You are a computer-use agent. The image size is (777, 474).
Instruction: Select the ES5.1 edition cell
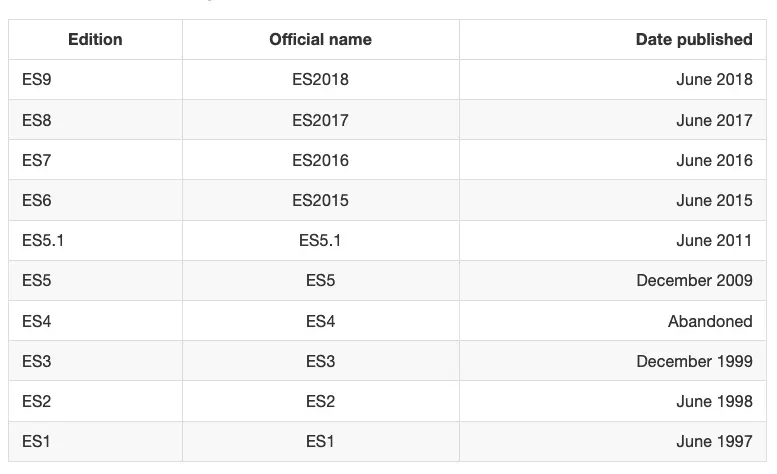click(42, 241)
